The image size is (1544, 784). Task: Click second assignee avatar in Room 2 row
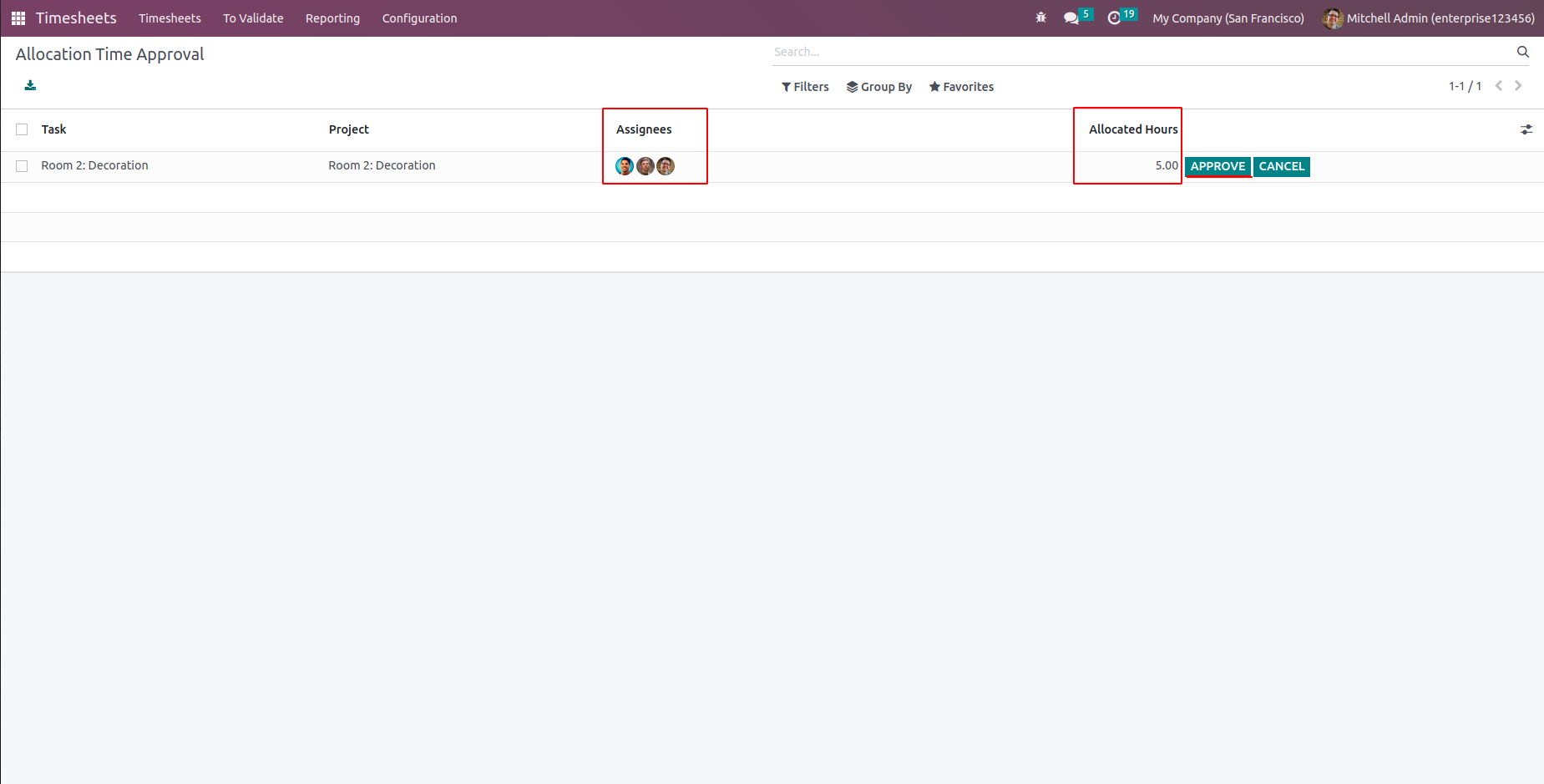coord(645,166)
